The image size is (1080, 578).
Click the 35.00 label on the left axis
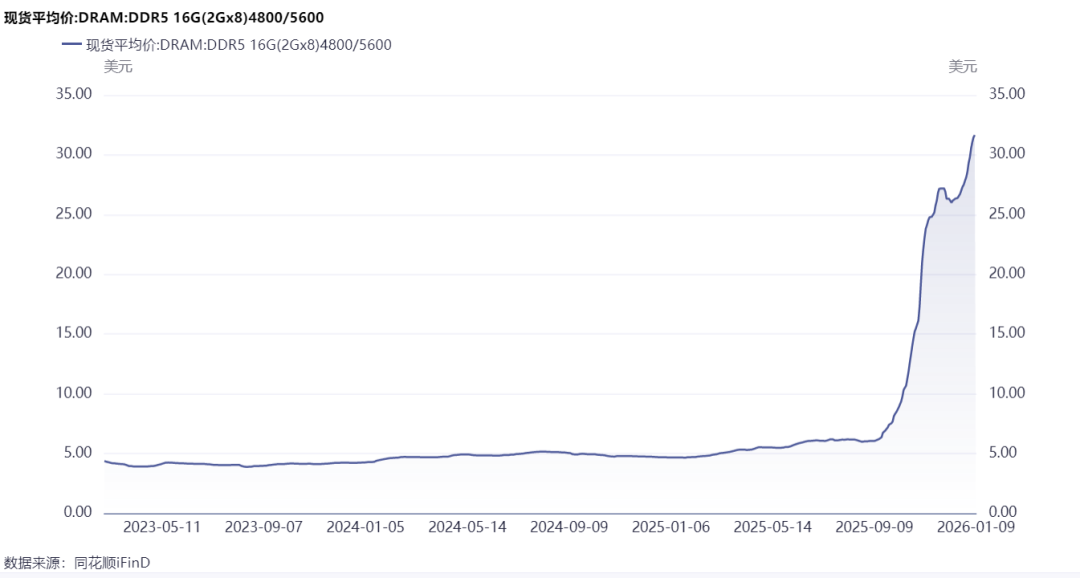74,94
